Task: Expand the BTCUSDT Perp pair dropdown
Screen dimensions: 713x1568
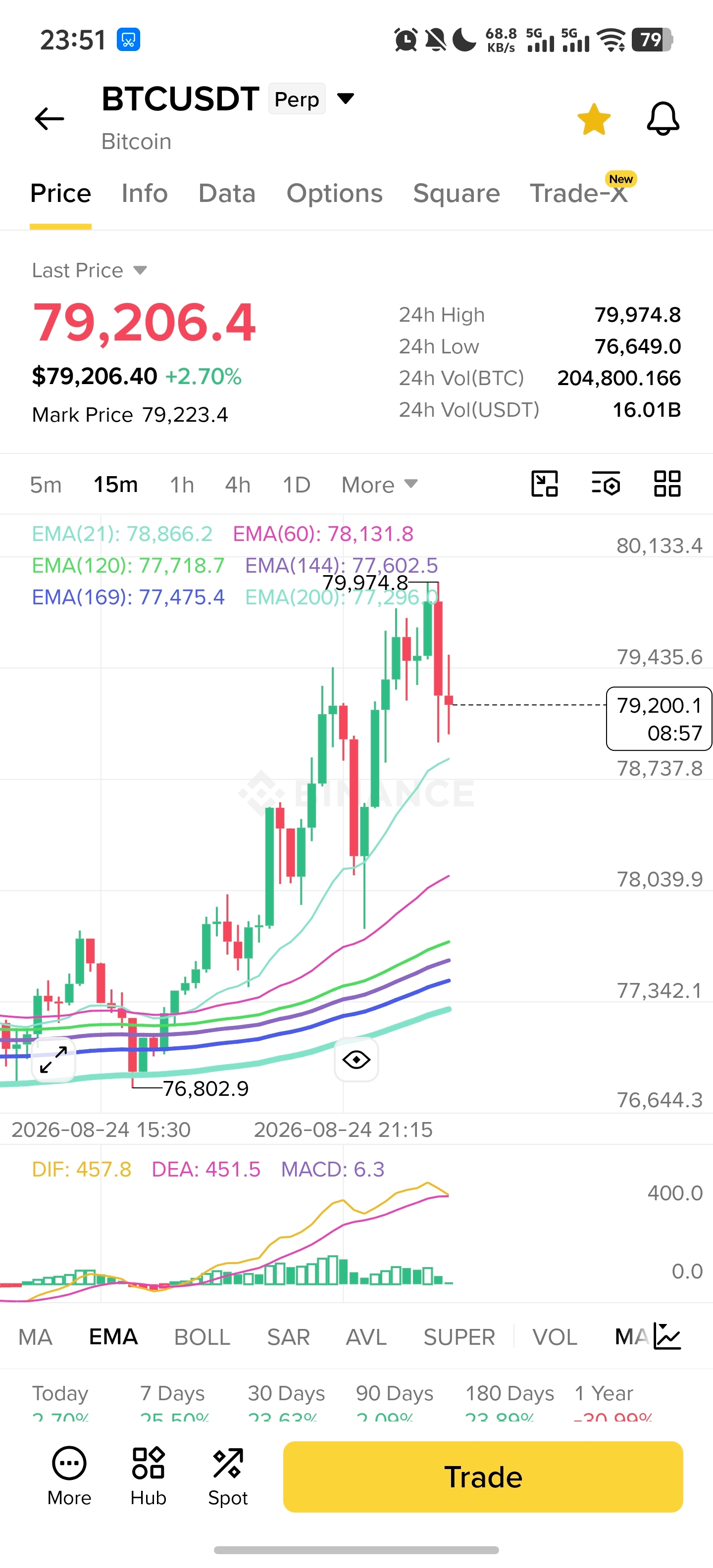Action: 345,98
